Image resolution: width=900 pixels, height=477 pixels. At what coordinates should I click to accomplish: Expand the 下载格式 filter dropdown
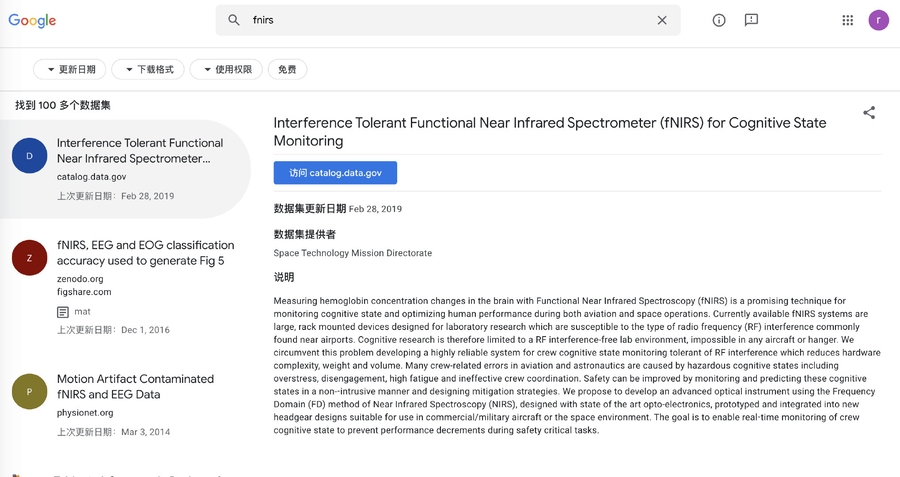pyautogui.click(x=148, y=69)
